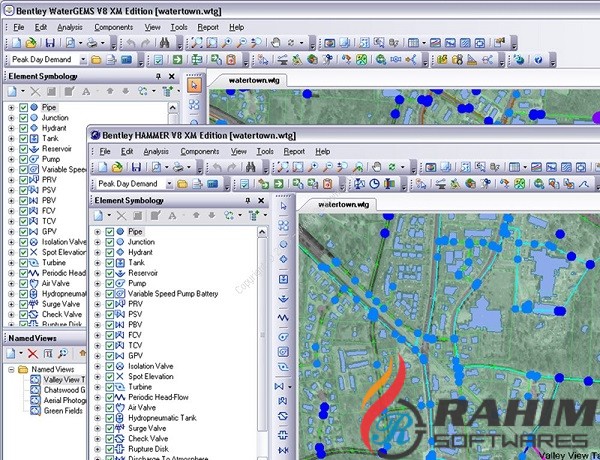Uncheck Pipe checkbox in HAMMER Element Symbology
This screenshot has height=460, width=600.
110,232
